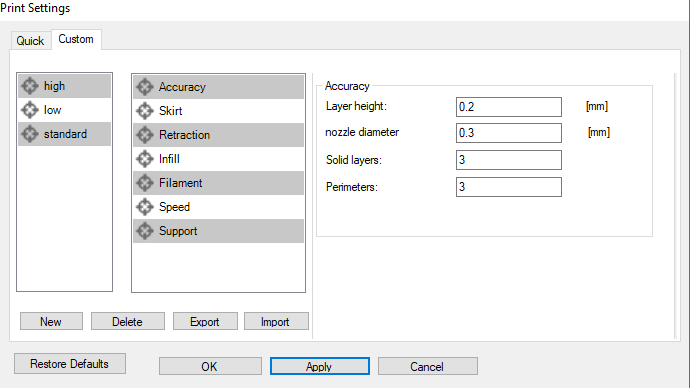Open the "Support" settings category
The height and width of the screenshot is (388, 690).
[x=218, y=231]
